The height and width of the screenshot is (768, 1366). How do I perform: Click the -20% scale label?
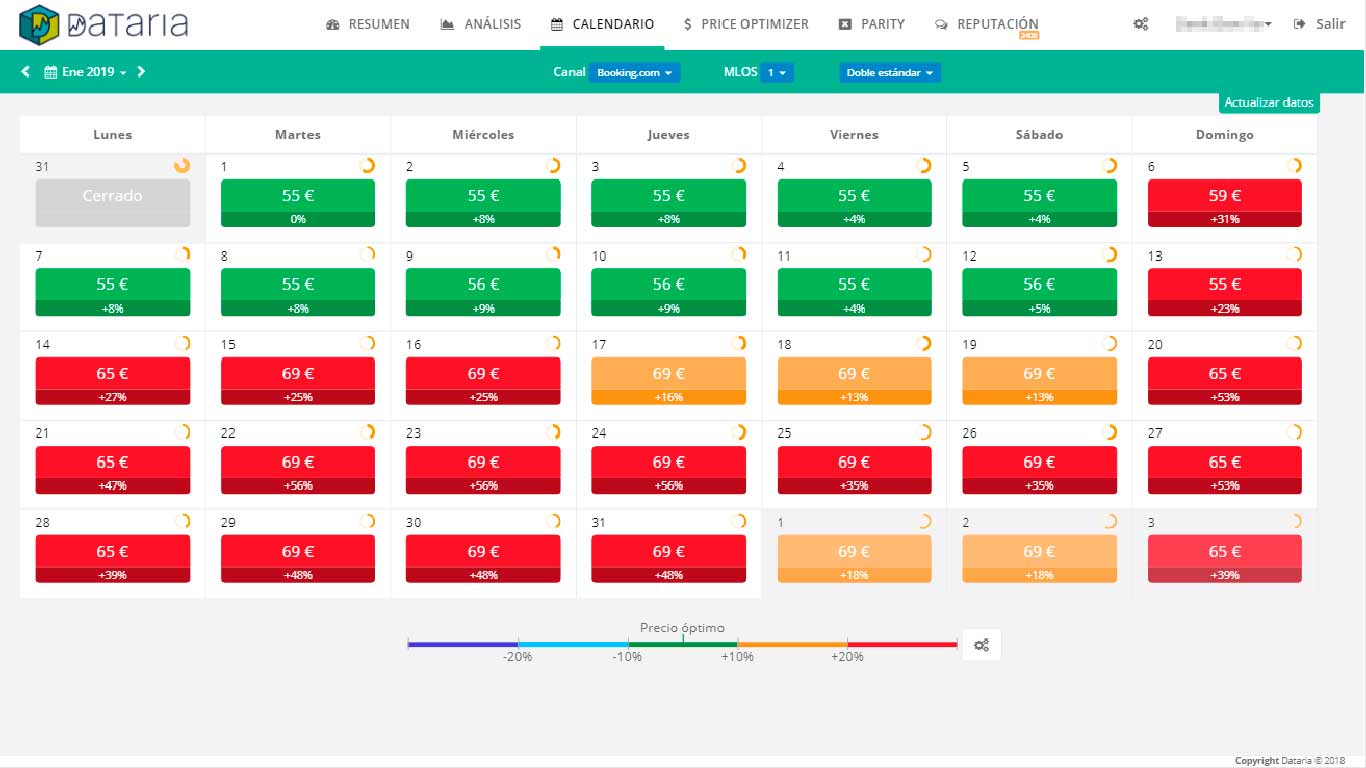pos(517,657)
